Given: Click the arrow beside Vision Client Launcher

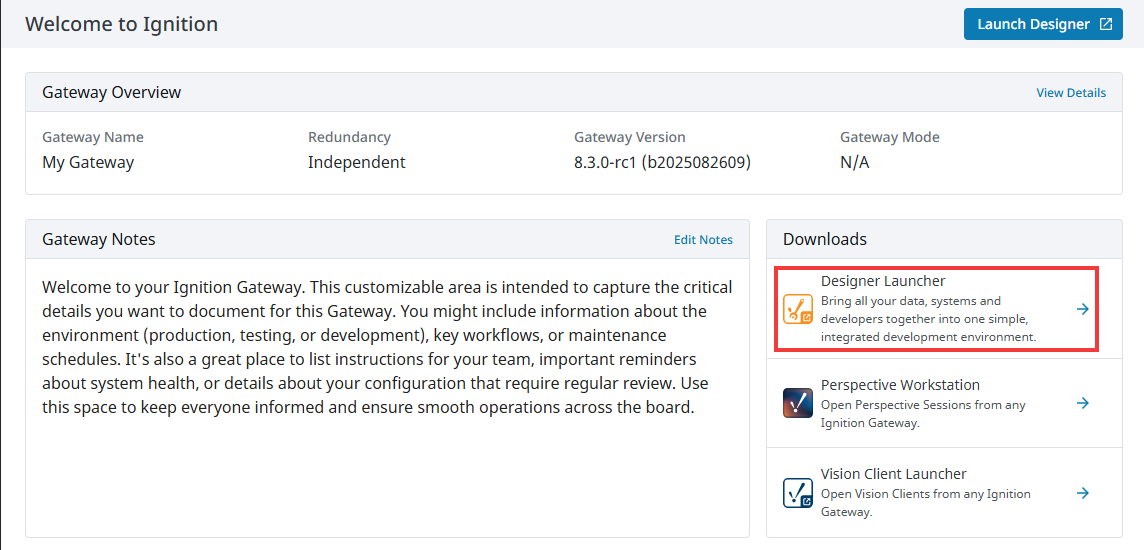Looking at the screenshot, I should coord(1082,493).
